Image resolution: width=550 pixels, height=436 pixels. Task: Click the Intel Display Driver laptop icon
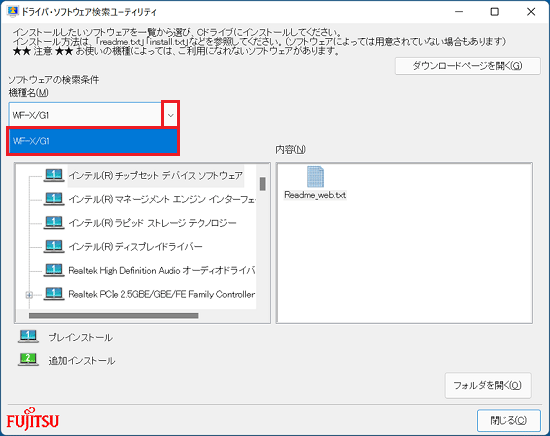point(54,246)
